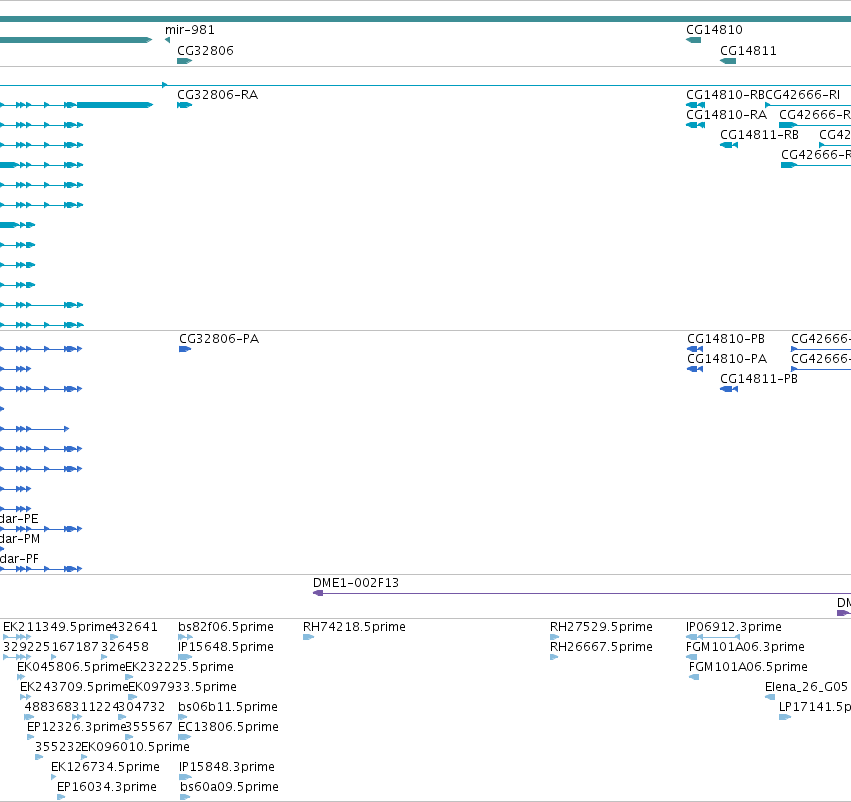Image resolution: width=851 pixels, height=802 pixels.
Task: Select the dar-PF protein label
Action: pyautogui.click(x=19, y=559)
